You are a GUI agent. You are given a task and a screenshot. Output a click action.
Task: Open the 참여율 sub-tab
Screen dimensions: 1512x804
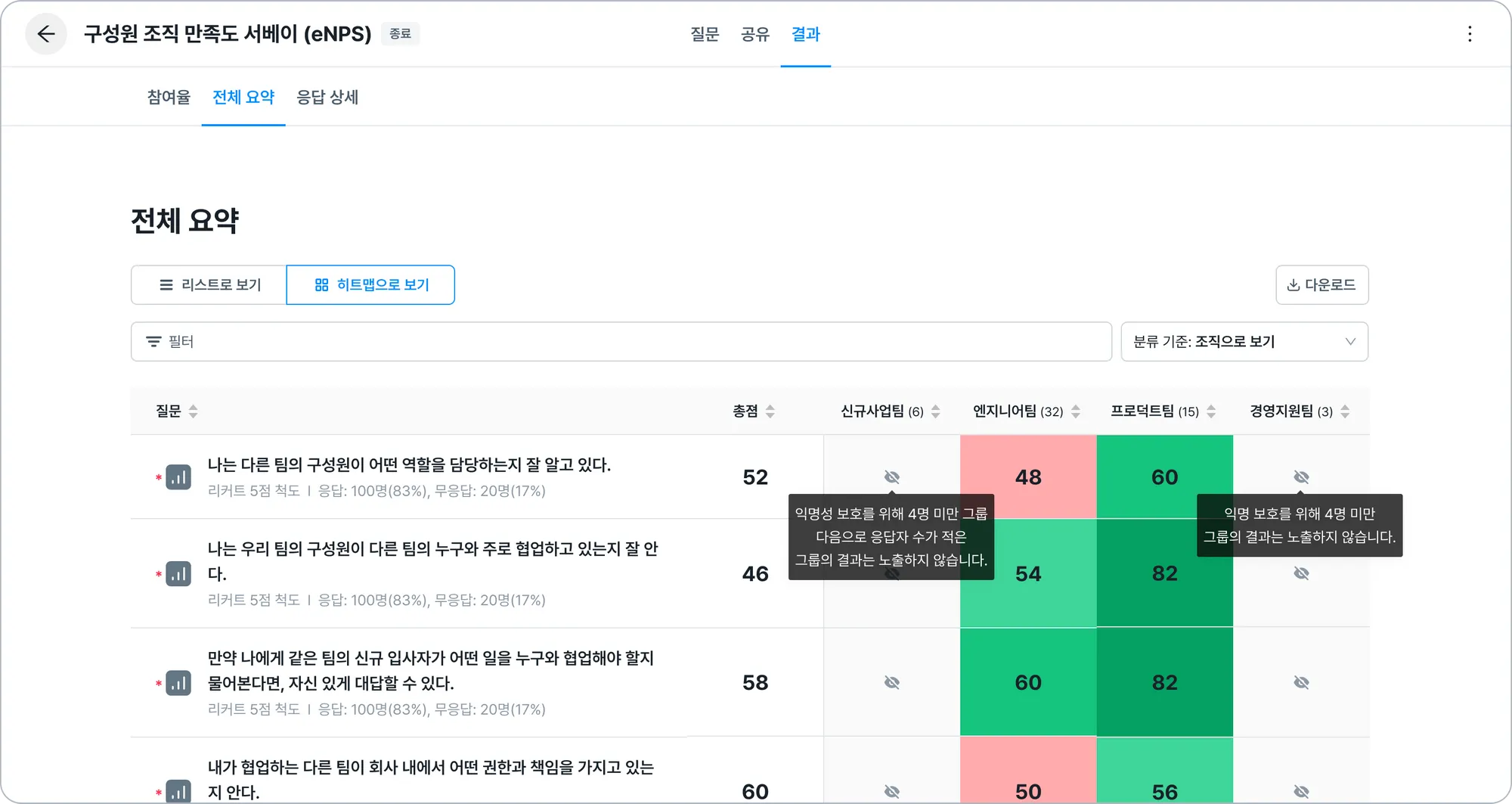[169, 97]
